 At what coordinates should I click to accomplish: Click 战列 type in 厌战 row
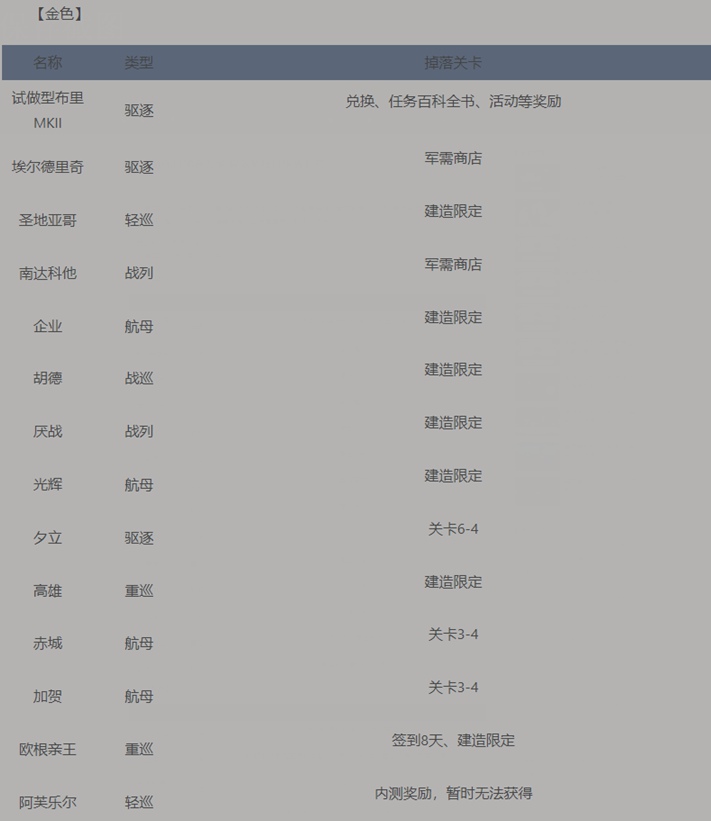click(139, 431)
